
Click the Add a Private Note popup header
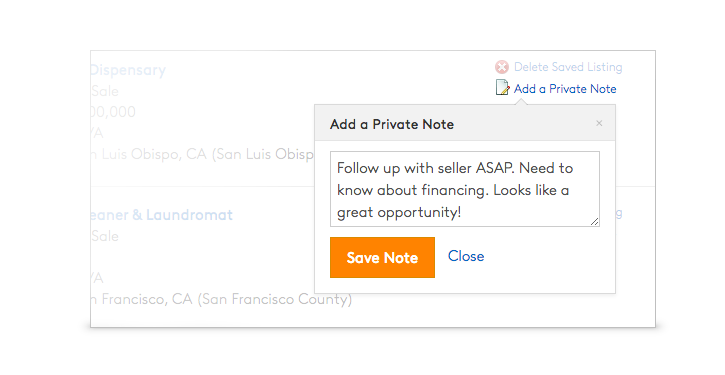[465, 123]
